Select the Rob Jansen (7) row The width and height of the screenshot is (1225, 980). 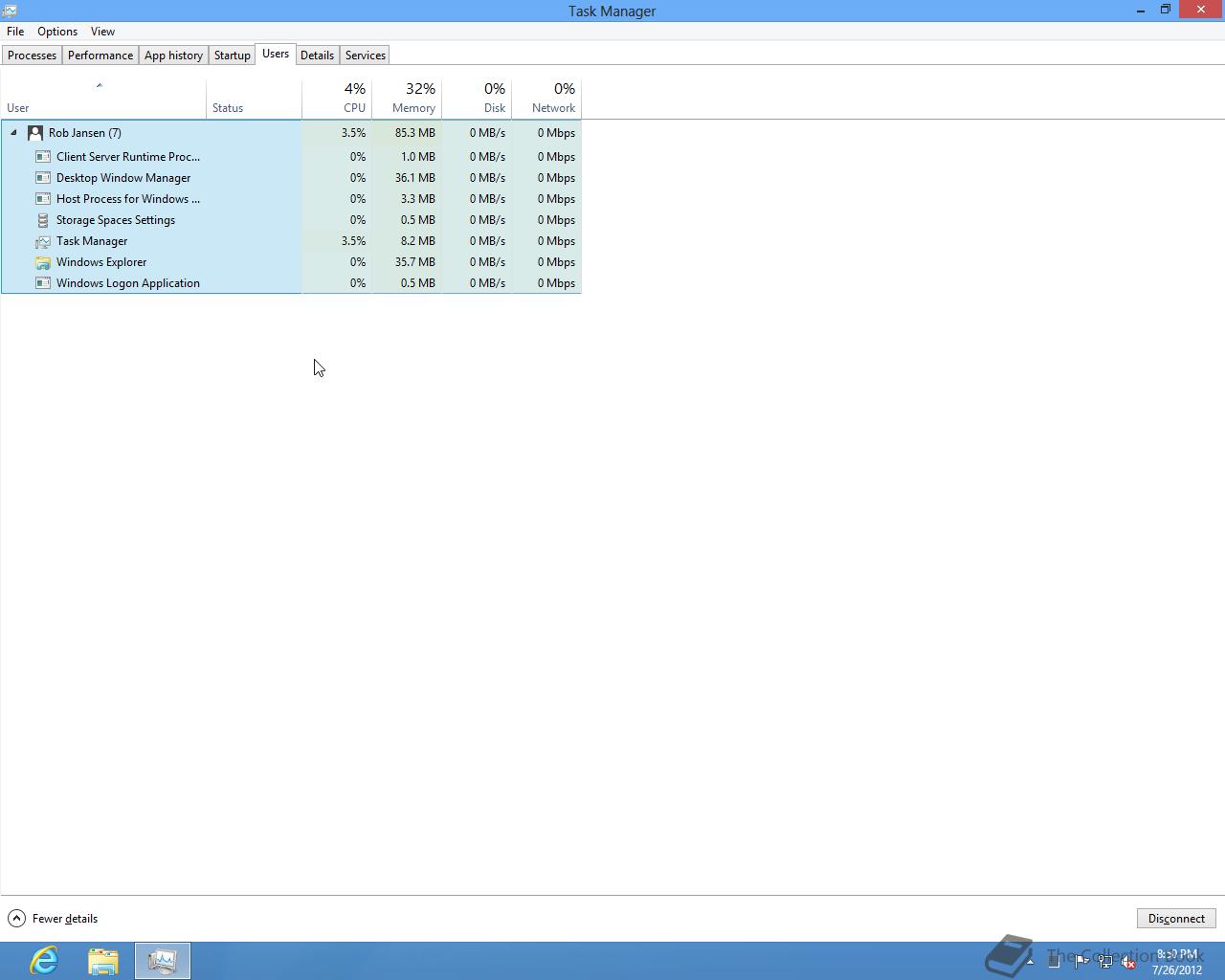[291, 133]
